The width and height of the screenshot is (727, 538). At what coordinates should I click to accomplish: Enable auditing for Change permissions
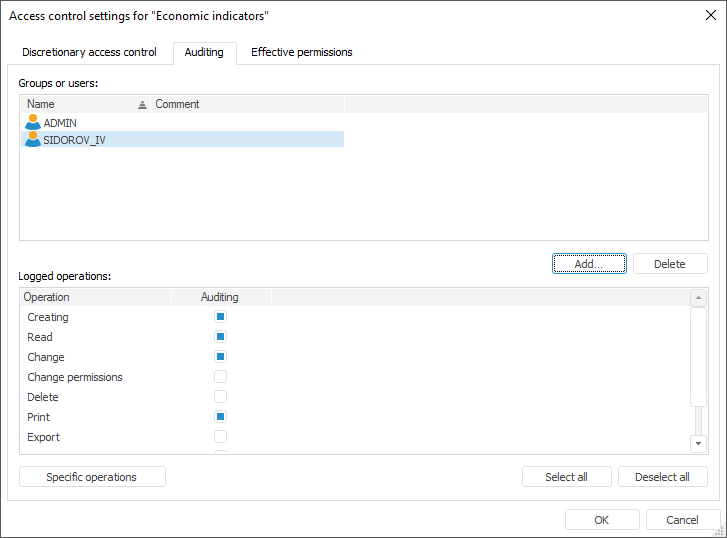click(220, 377)
